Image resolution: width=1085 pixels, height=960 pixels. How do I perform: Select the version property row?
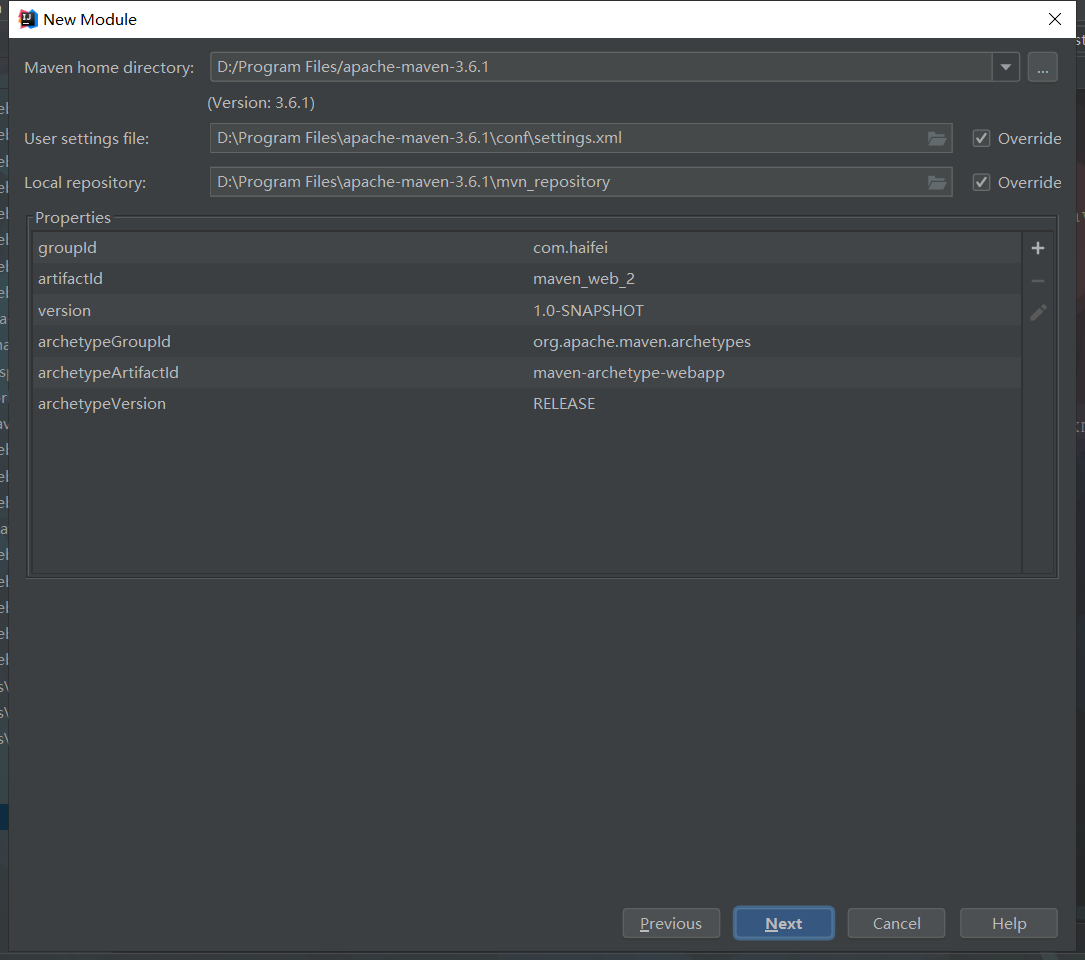click(527, 311)
